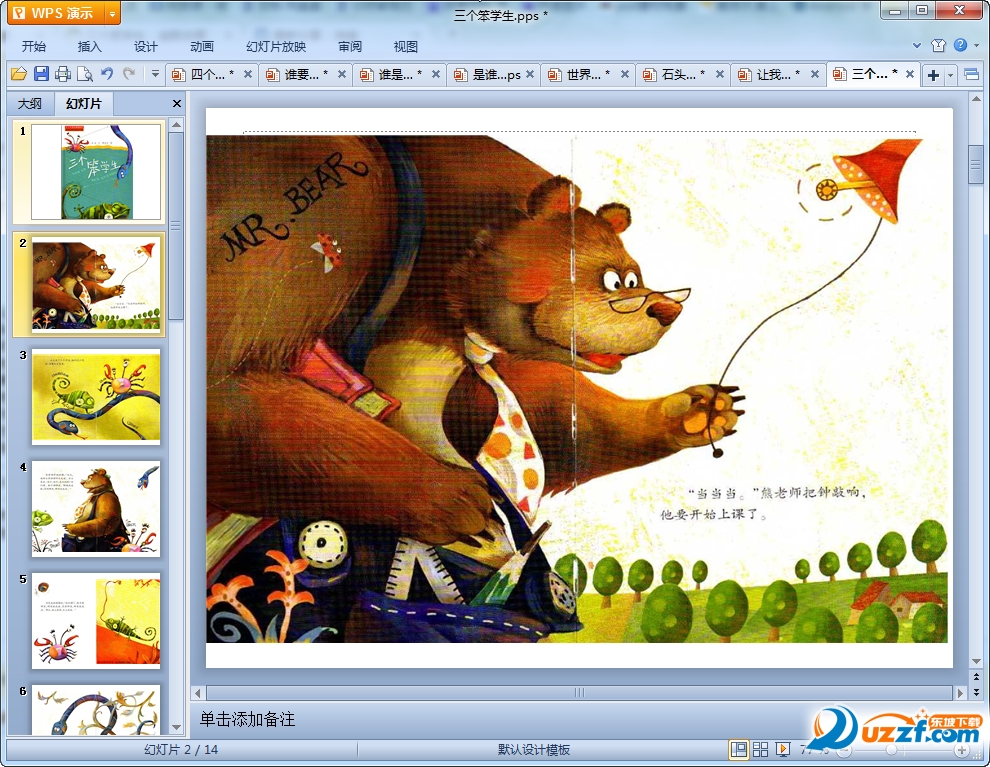Click the thumbnail pane scroll up arrow
The width and height of the screenshot is (990, 767).
click(176, 125)
